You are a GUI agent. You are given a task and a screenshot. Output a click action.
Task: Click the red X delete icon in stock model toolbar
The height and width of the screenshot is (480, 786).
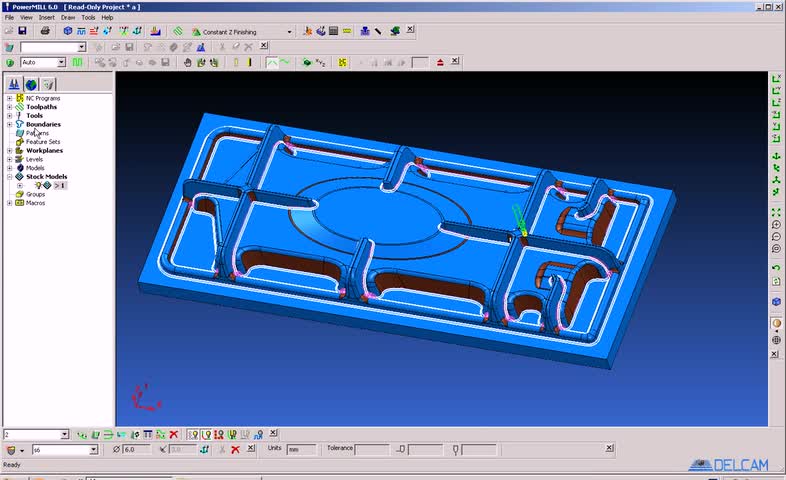[174, 434]
